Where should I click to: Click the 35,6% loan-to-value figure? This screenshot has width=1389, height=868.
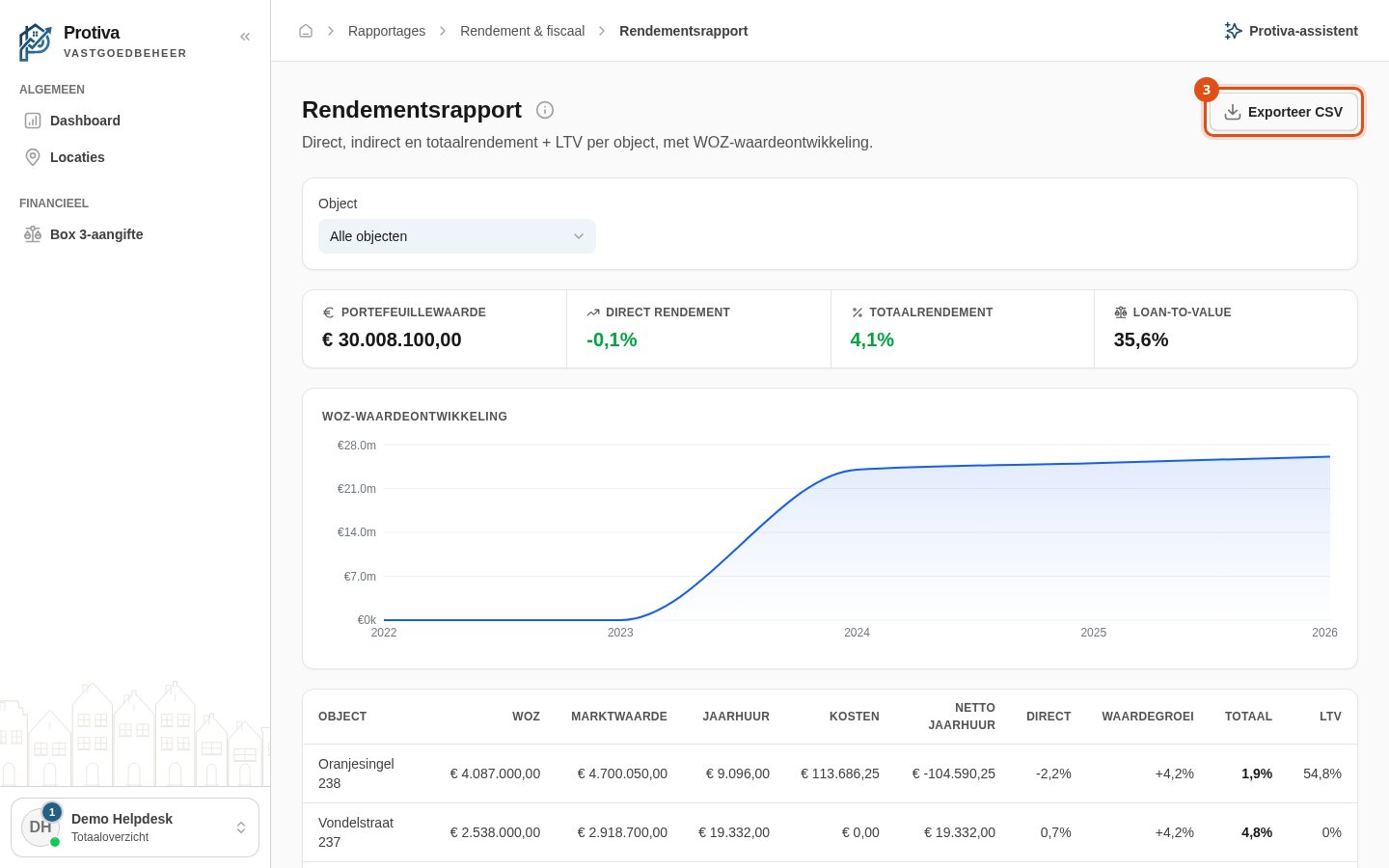[x=1141, y=339]
